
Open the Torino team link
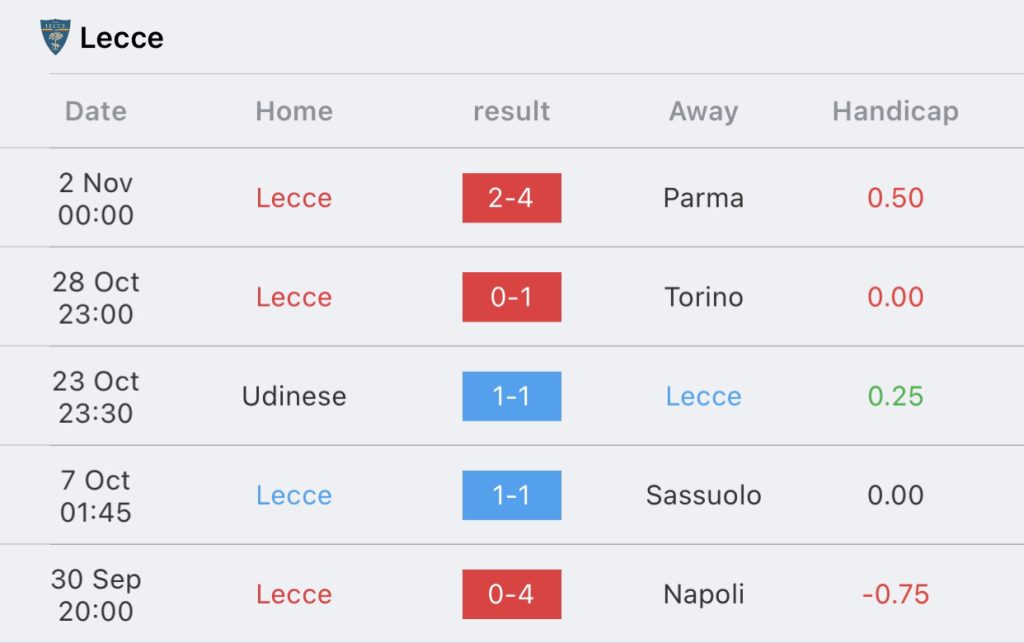coord(703,297)
